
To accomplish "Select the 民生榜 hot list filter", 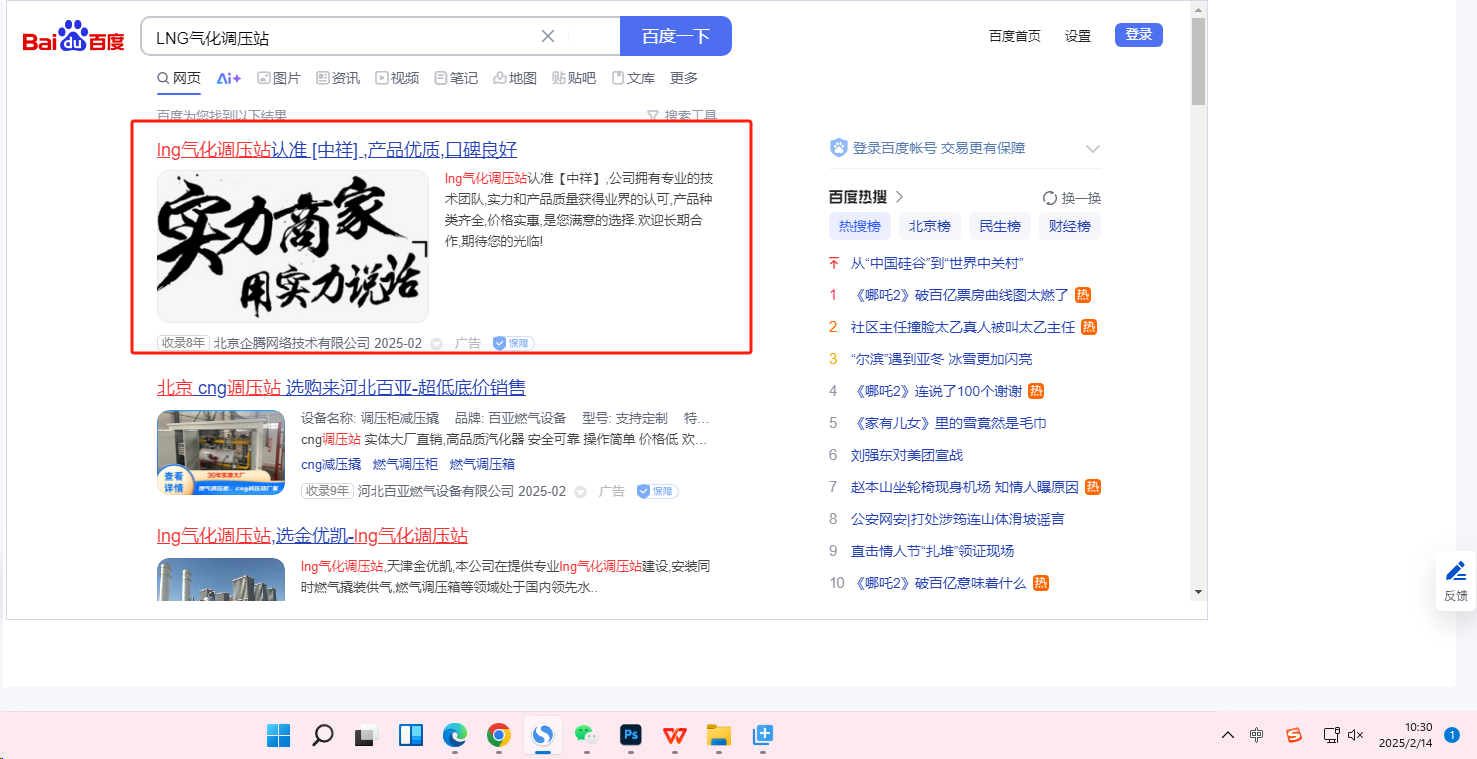I will click(x=999, y=226).
